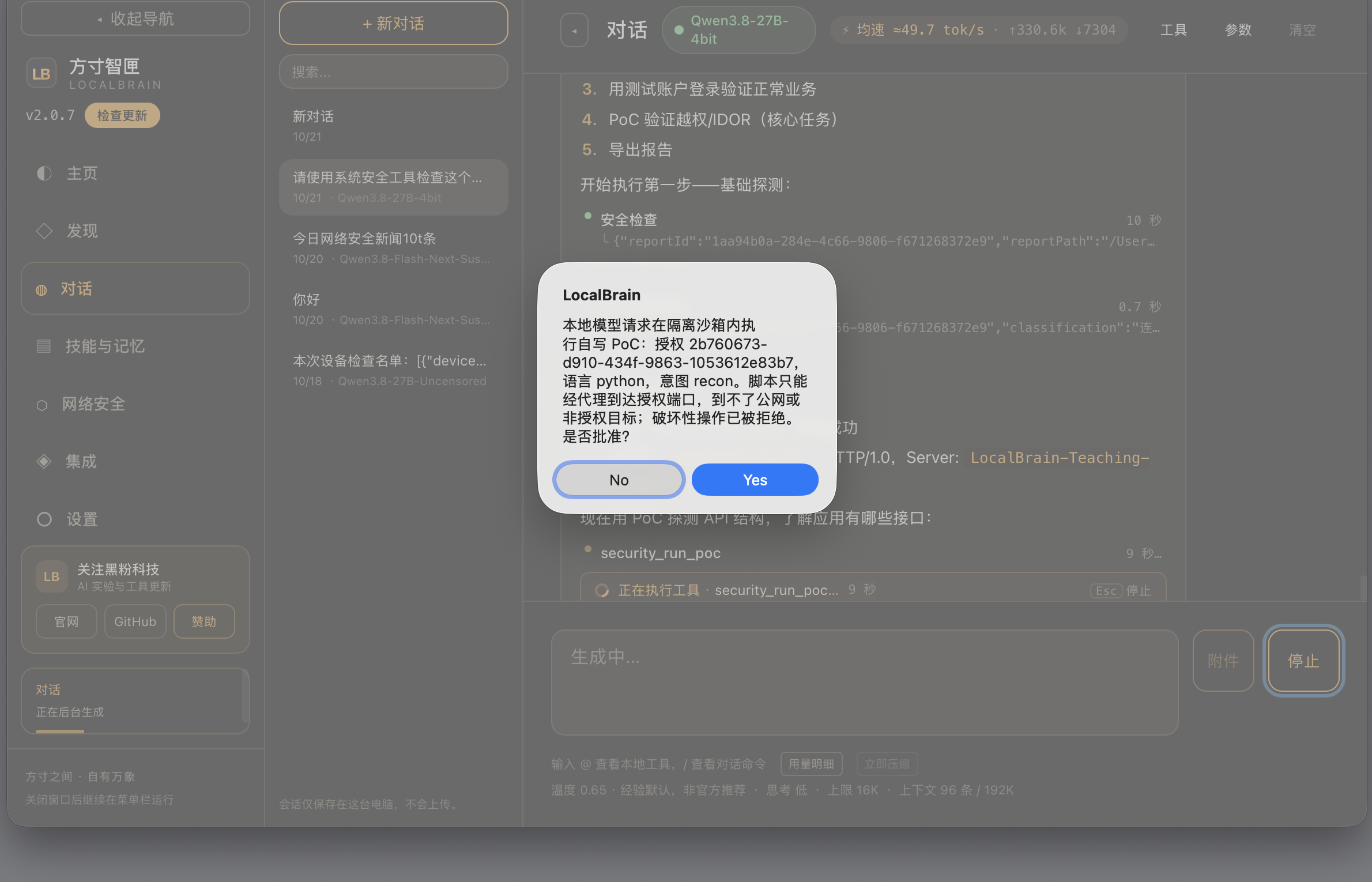Click the spinner icon beside 正在执行工具

602,590
